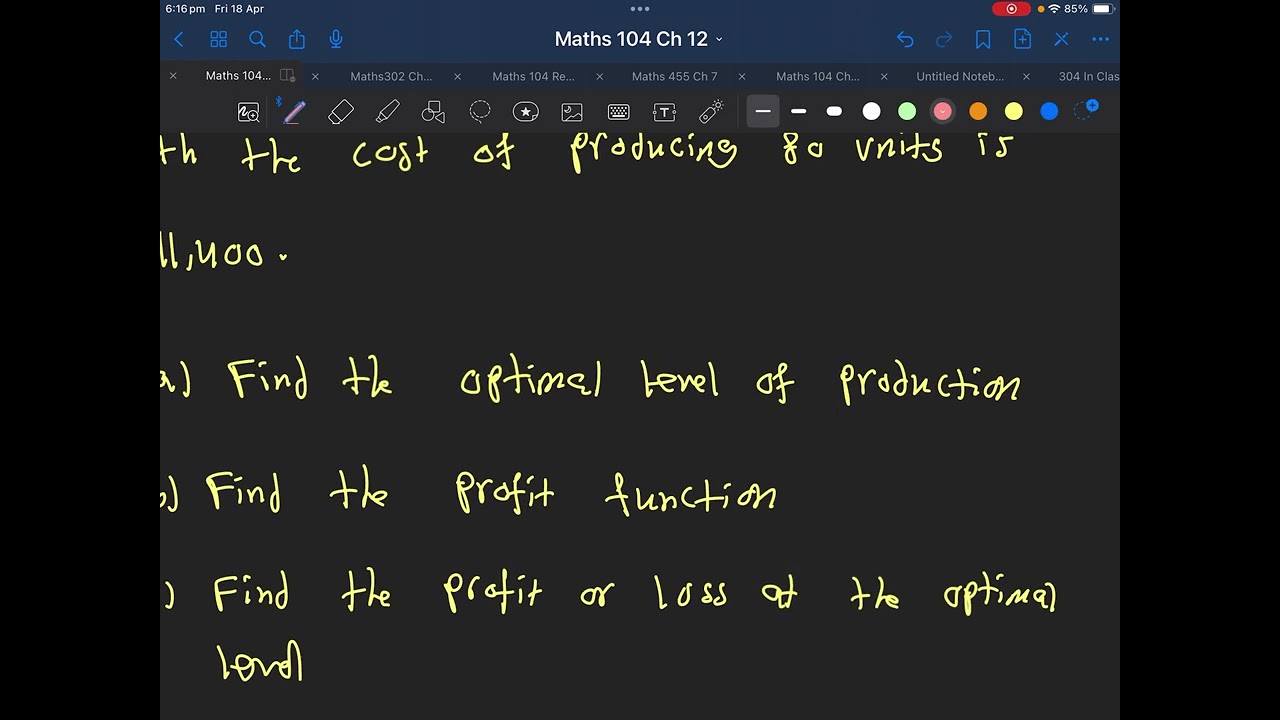Select the Eraser tool
This screenshot has height=720, width=1280.
(x=341, y=112)
